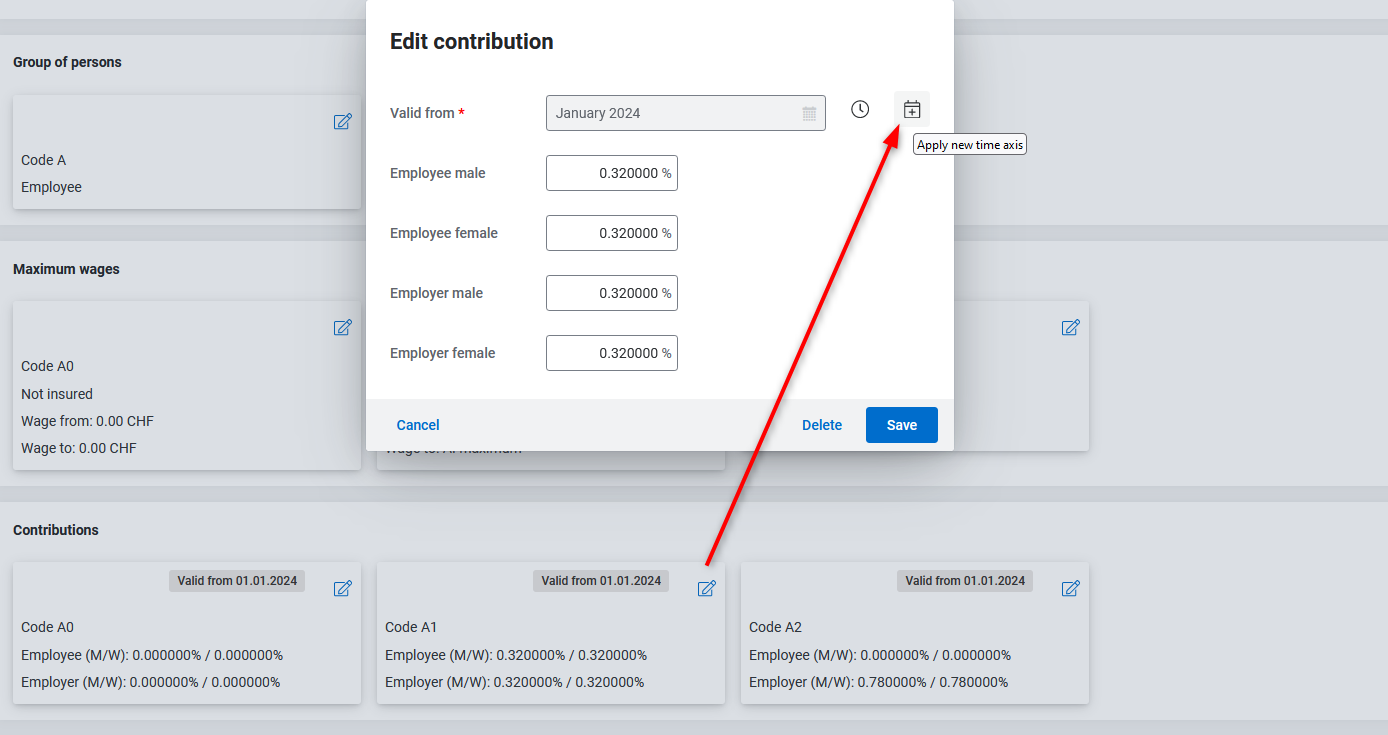This screenshot has height=735, width=1388.
Task: Open the calendar picker in Valid from
Action: pyautogui.click(x=809, y=114)
